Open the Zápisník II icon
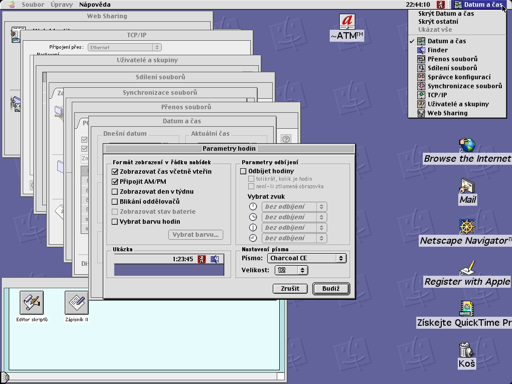Image resolution: width=512 pixels, height=384 pixels. click(x=76, y=302)
